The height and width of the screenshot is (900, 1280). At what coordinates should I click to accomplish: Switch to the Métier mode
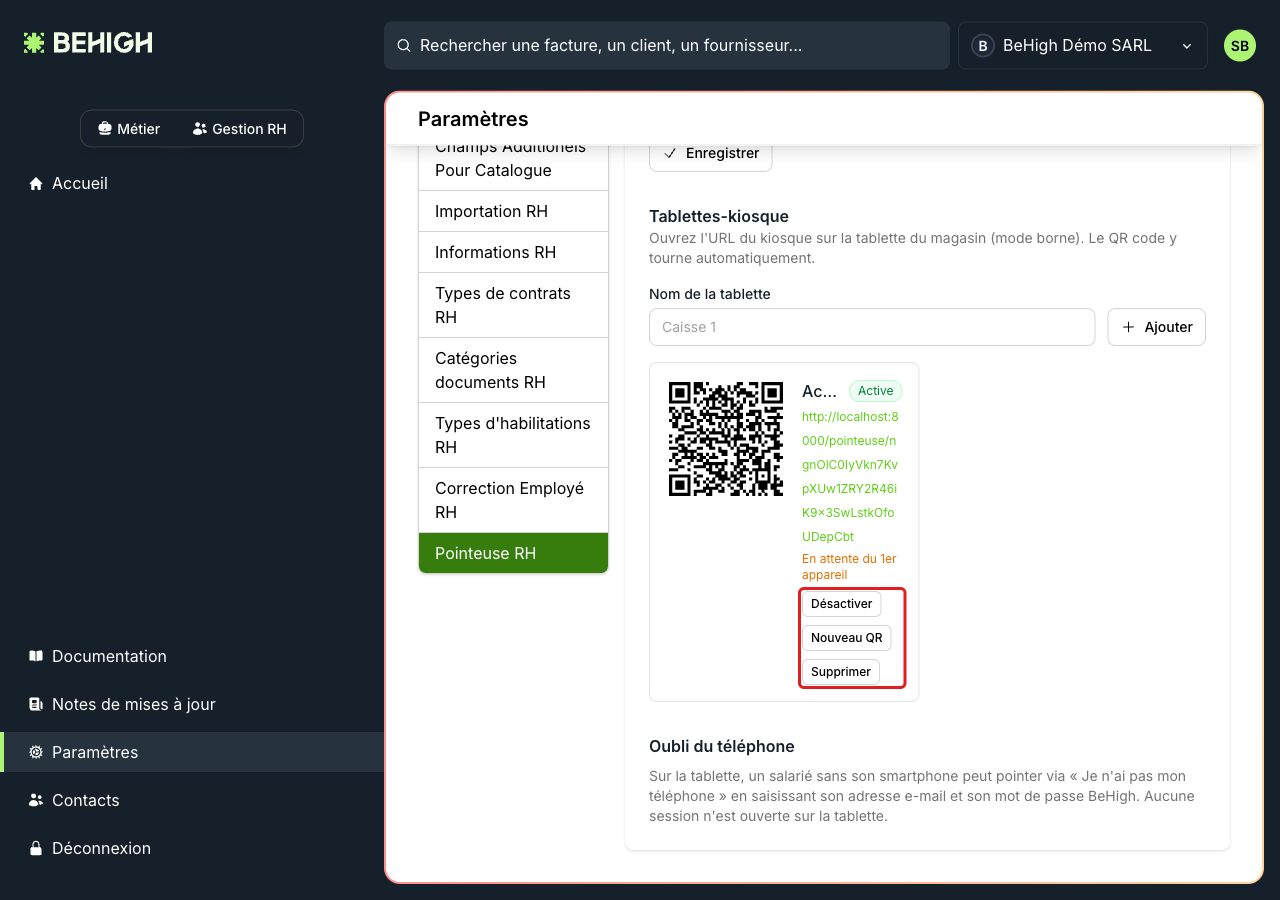(129, 129)
